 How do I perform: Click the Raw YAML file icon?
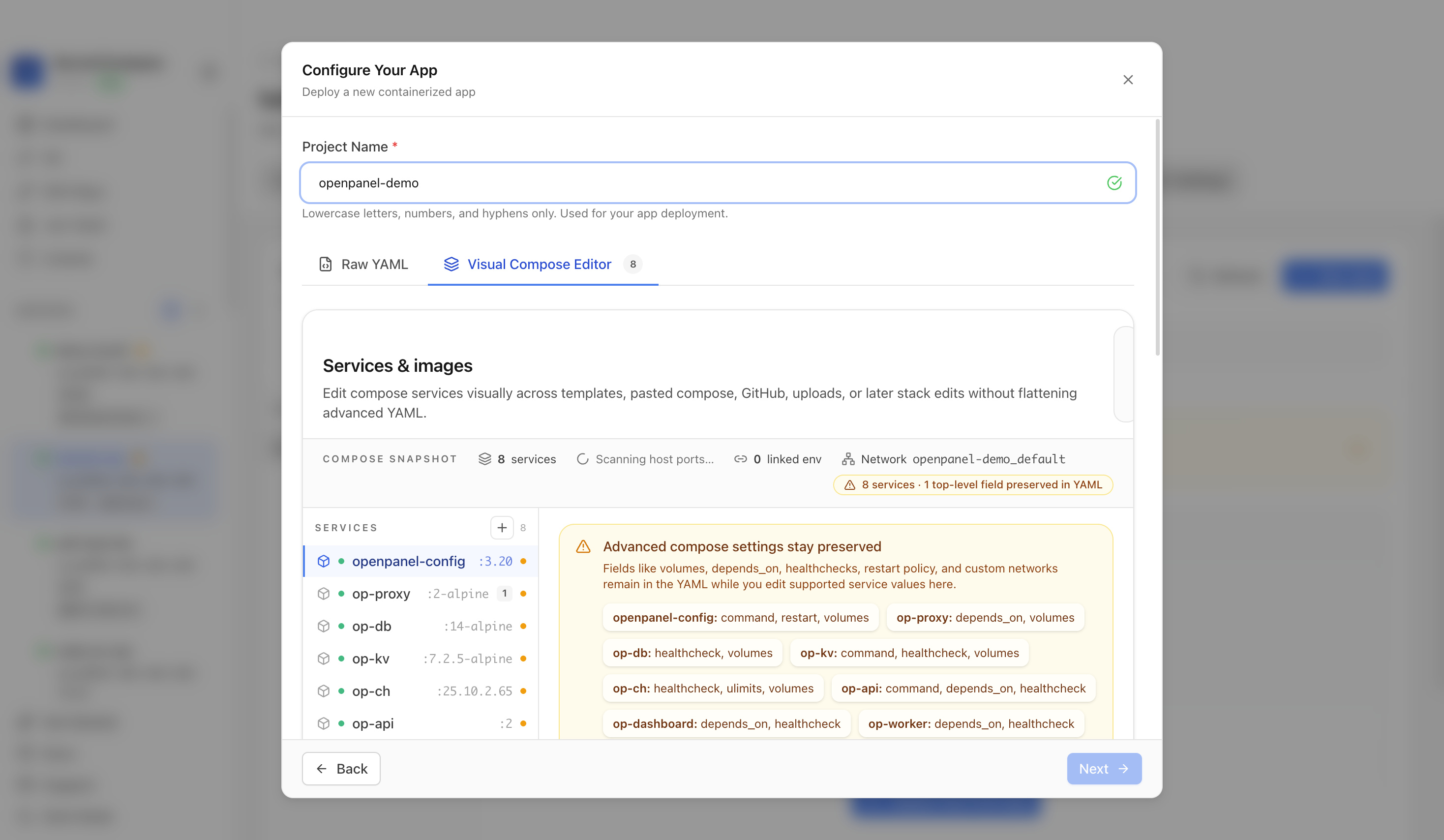point(325,264)
